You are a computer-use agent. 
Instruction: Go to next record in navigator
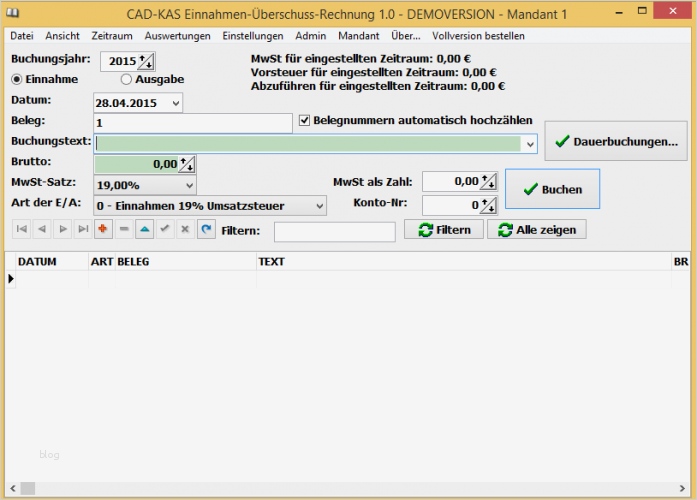coord(63,229)
